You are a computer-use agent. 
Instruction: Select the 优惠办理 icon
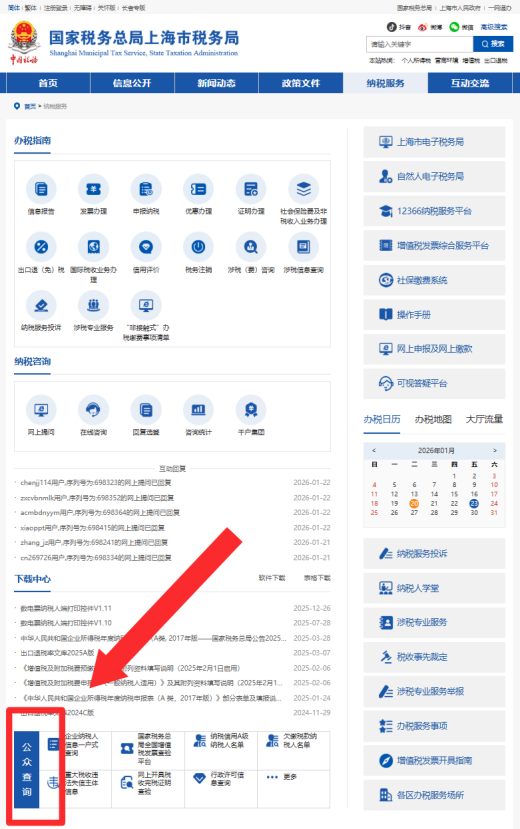(x=198, y=189)
